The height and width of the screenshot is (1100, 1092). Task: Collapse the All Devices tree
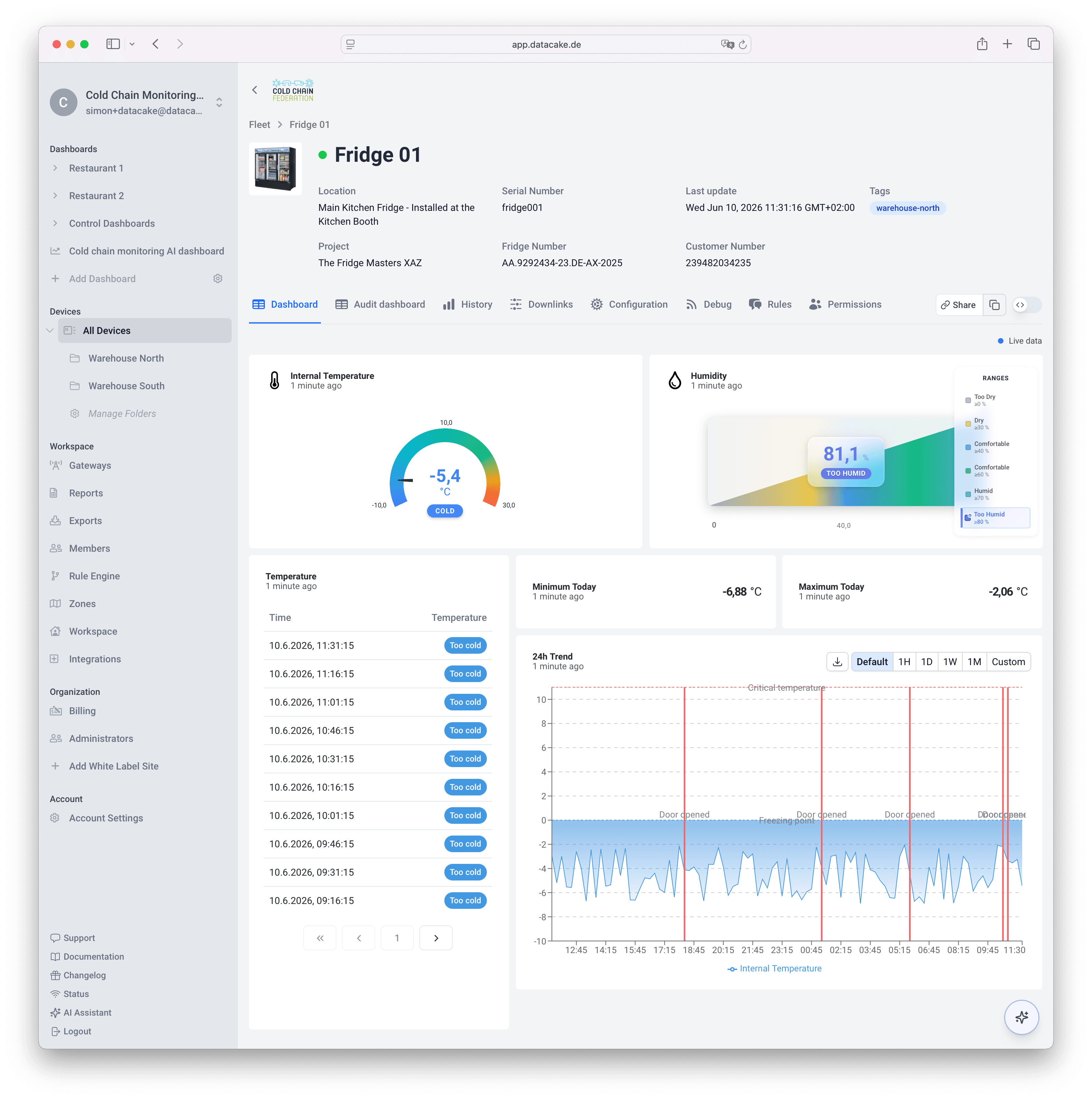pyautogui.click(x=50, y=330)
